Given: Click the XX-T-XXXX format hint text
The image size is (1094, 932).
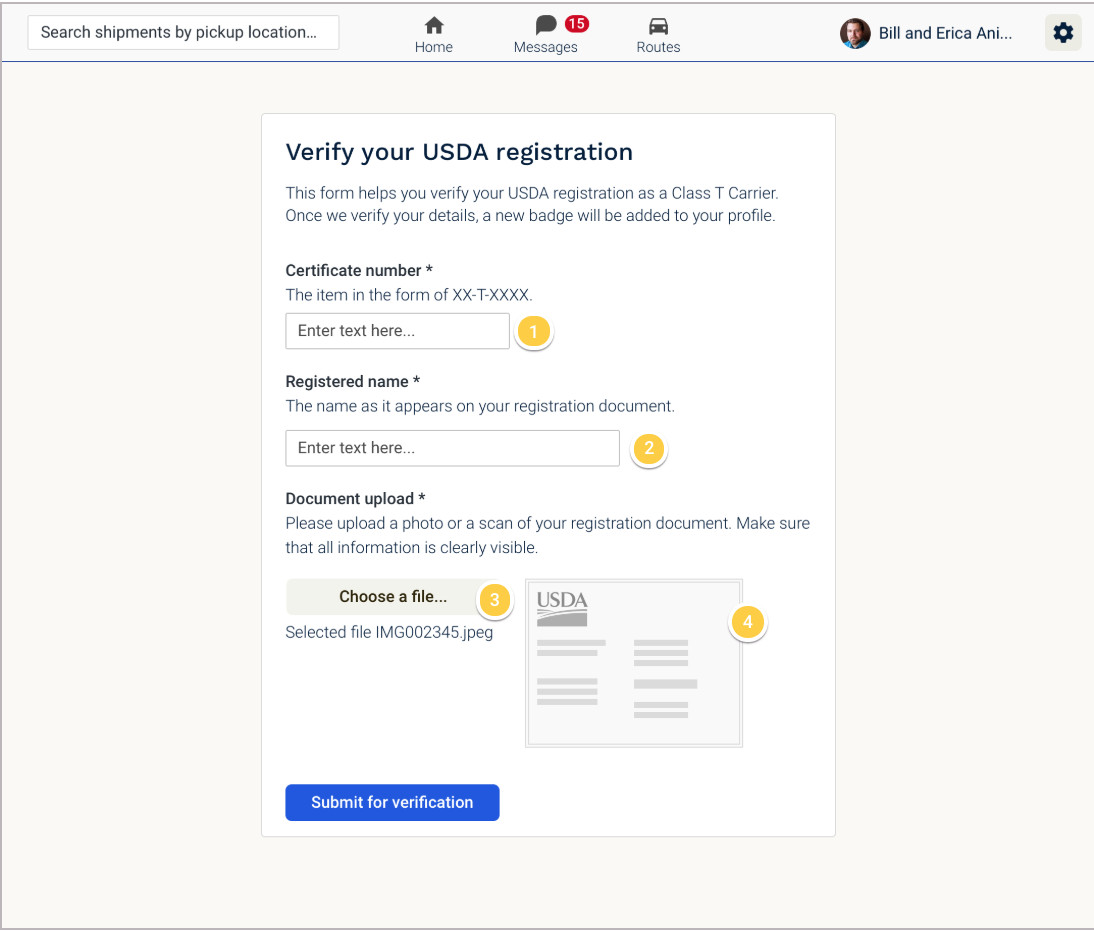Looking at the screenshot, I should (x=409, y=295).
